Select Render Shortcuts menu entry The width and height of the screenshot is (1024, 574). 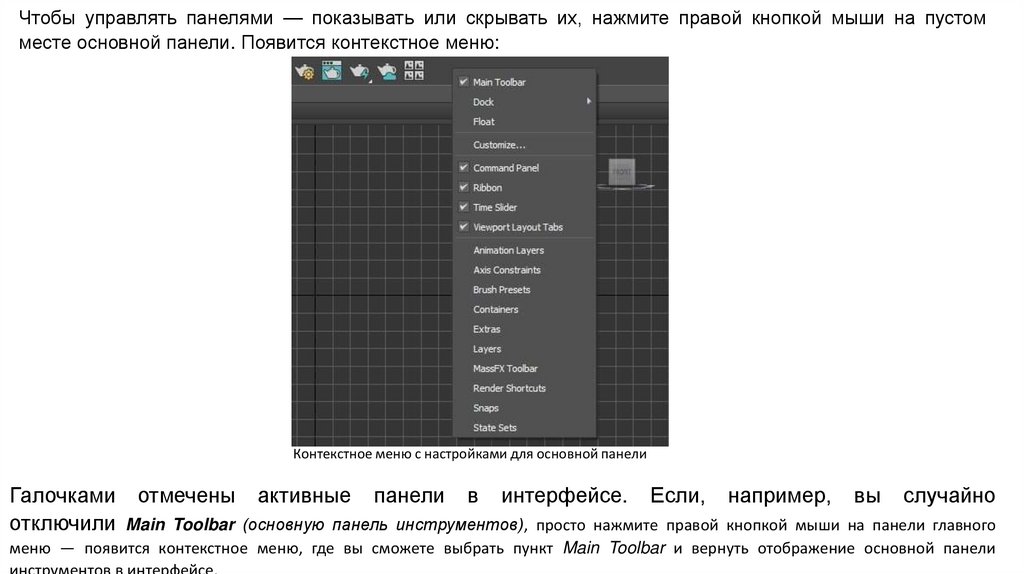pyautogui.click(x=524, y=388)
